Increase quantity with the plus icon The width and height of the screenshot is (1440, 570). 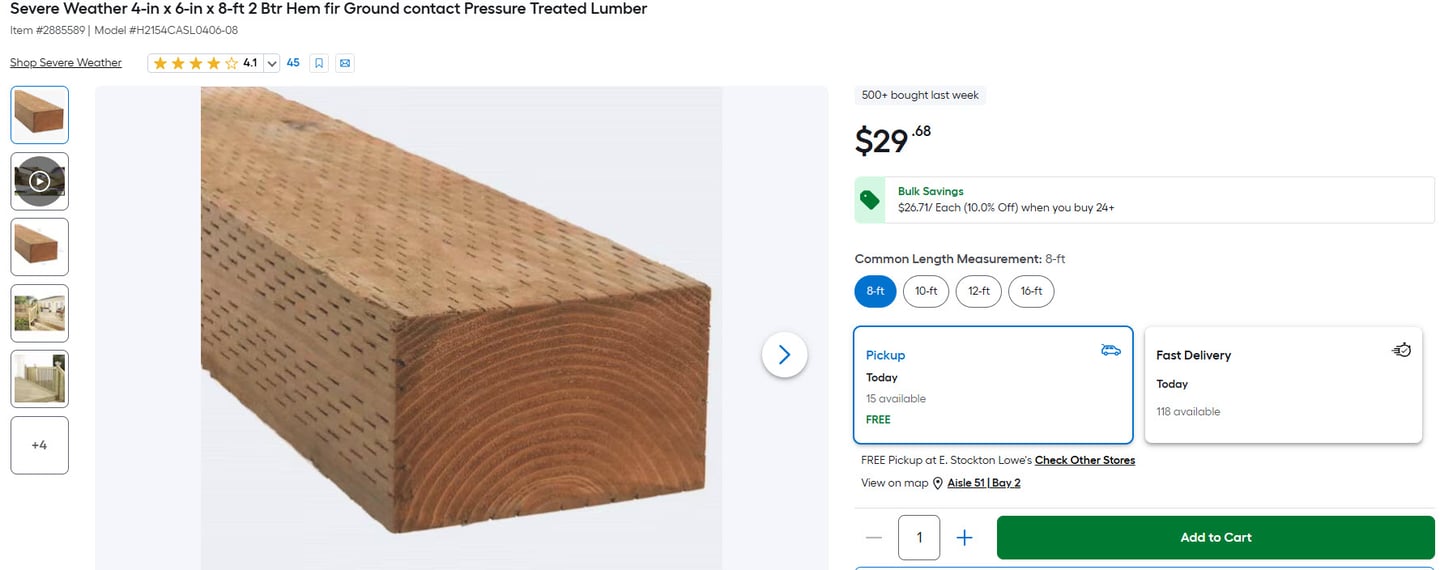click(x=964, y=538)
